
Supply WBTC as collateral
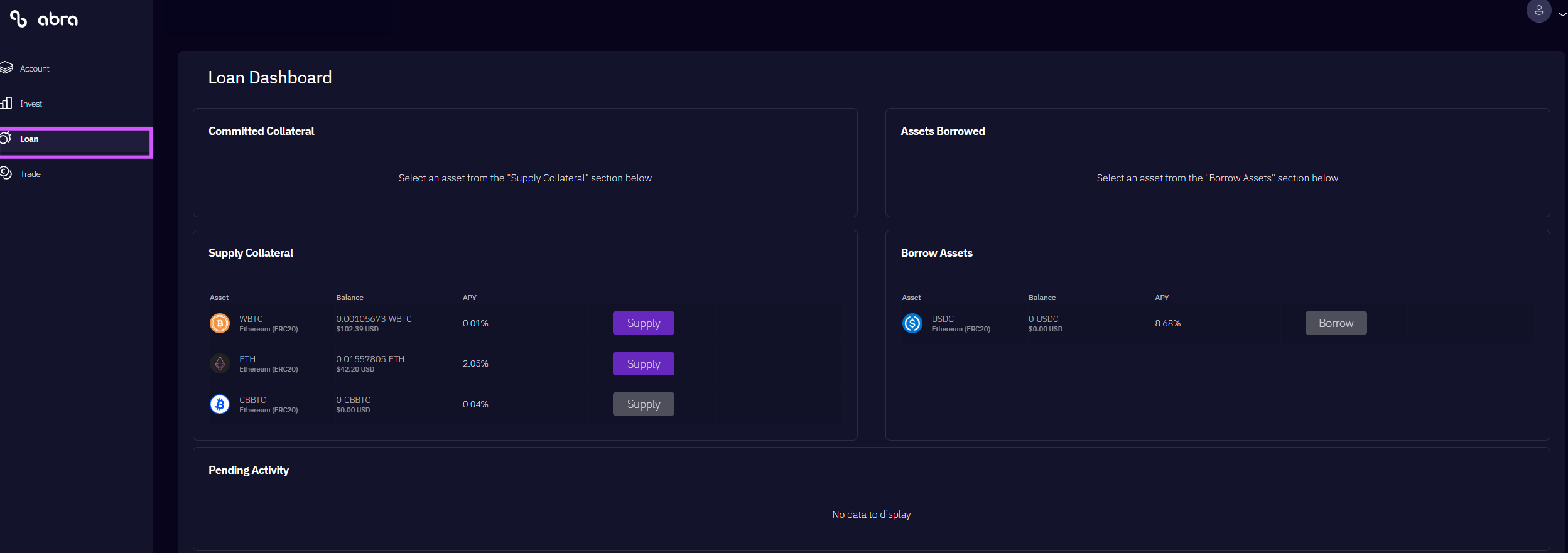click(x=644, y=323)
